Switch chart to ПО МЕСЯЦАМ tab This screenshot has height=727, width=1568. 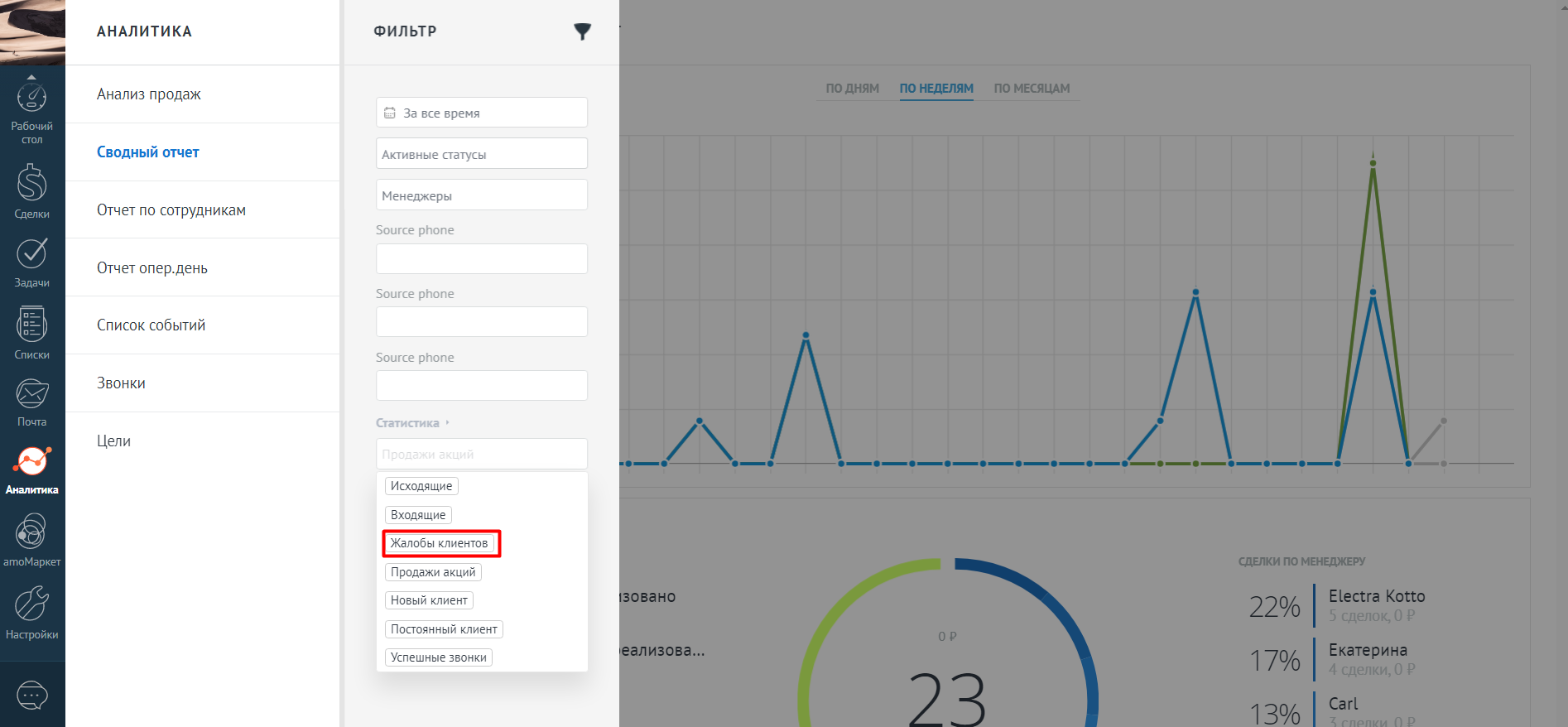1032,89
